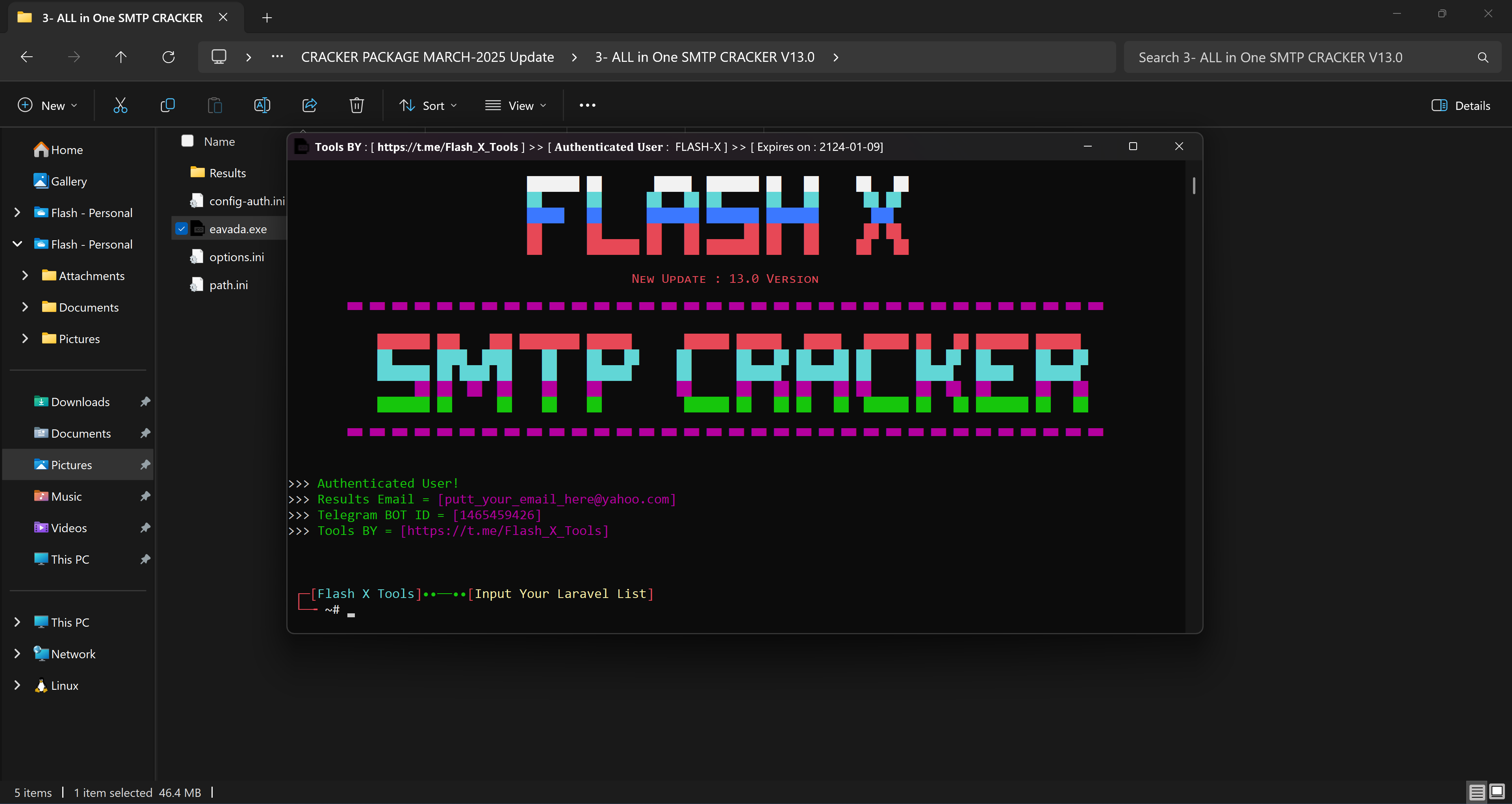Viewport: 1512px width, 804px height.
Task: Paste from clipboard via toolbar icon
Action: 215,105
